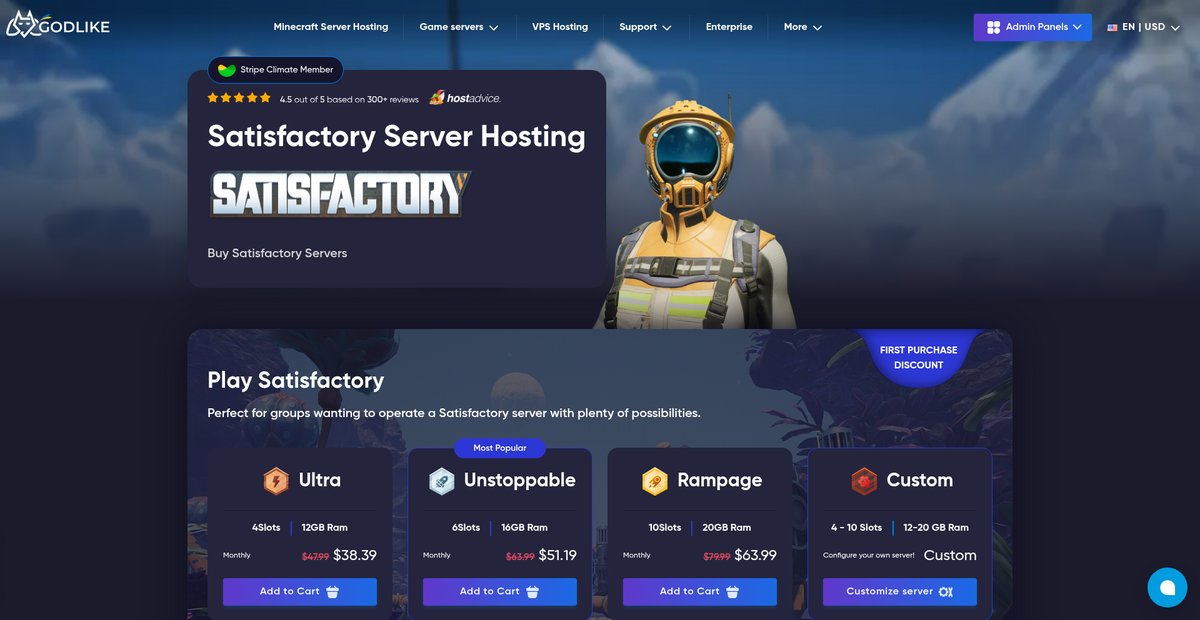Click the 4 - 10 Slots Custom spec
Viewport: 1200px width, 620px height.
(857, 527)
